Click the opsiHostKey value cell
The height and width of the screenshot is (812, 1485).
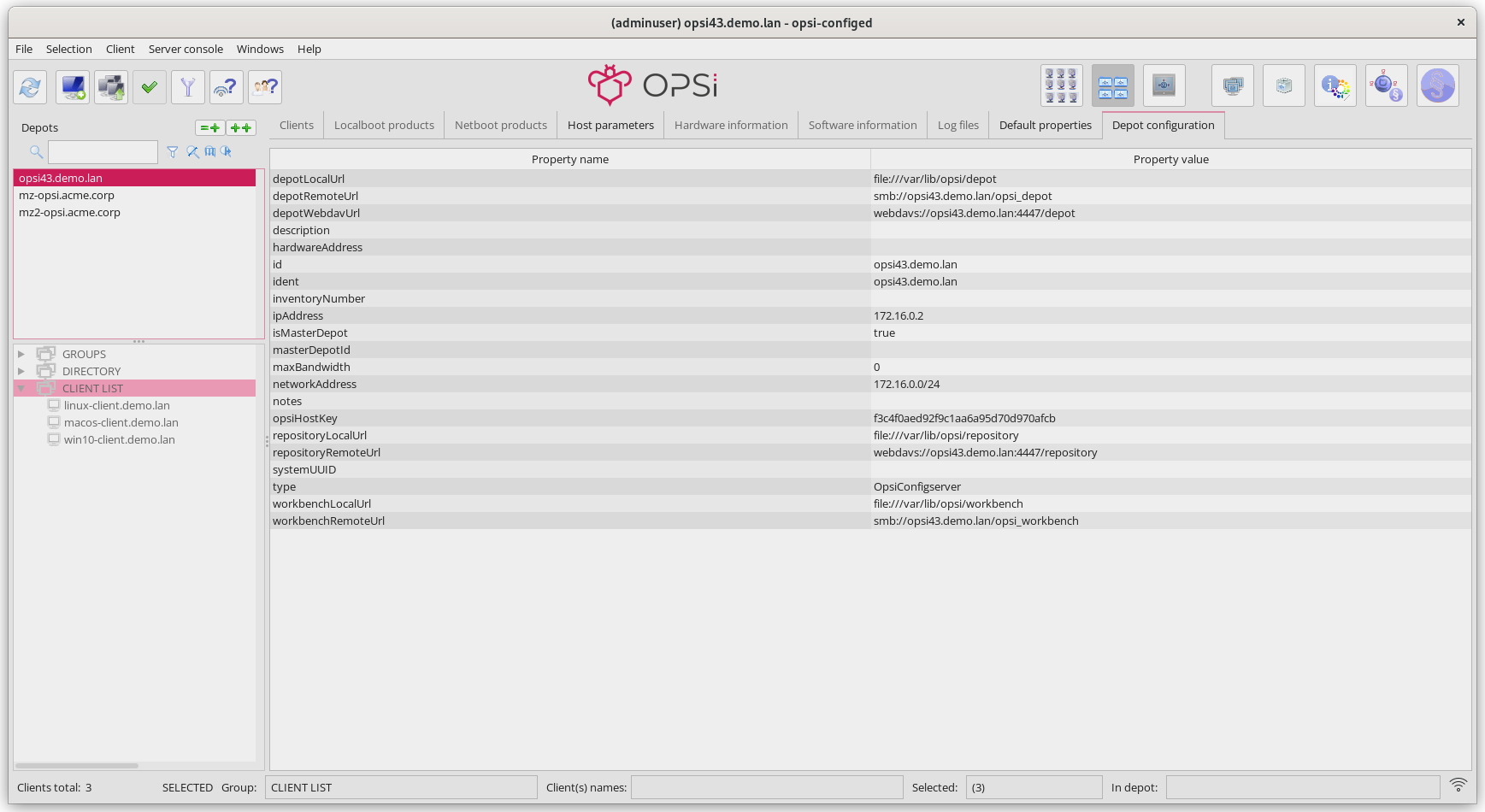[x=1171, y=418]
